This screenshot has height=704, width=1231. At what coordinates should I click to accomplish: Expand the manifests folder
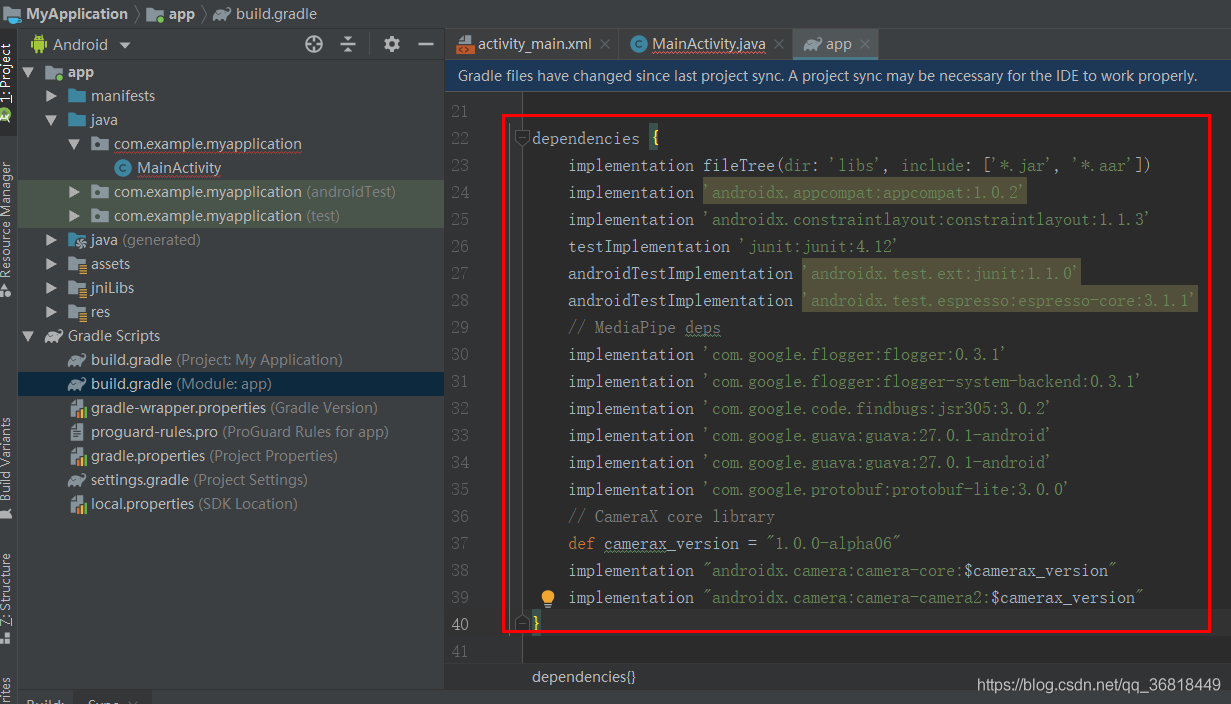(52, 96)
